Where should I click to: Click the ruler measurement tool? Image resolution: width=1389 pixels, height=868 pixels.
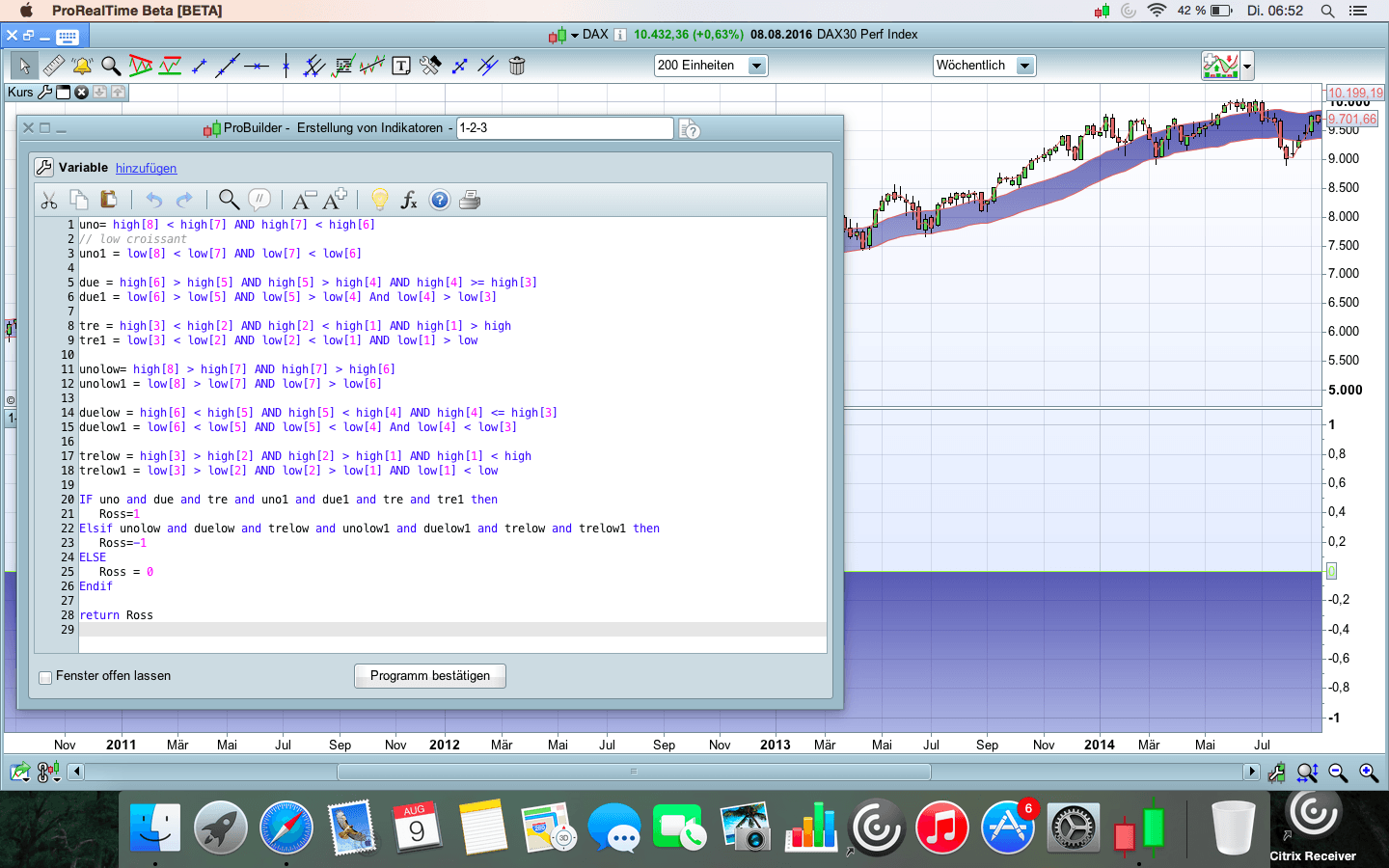tap(54, 66)
